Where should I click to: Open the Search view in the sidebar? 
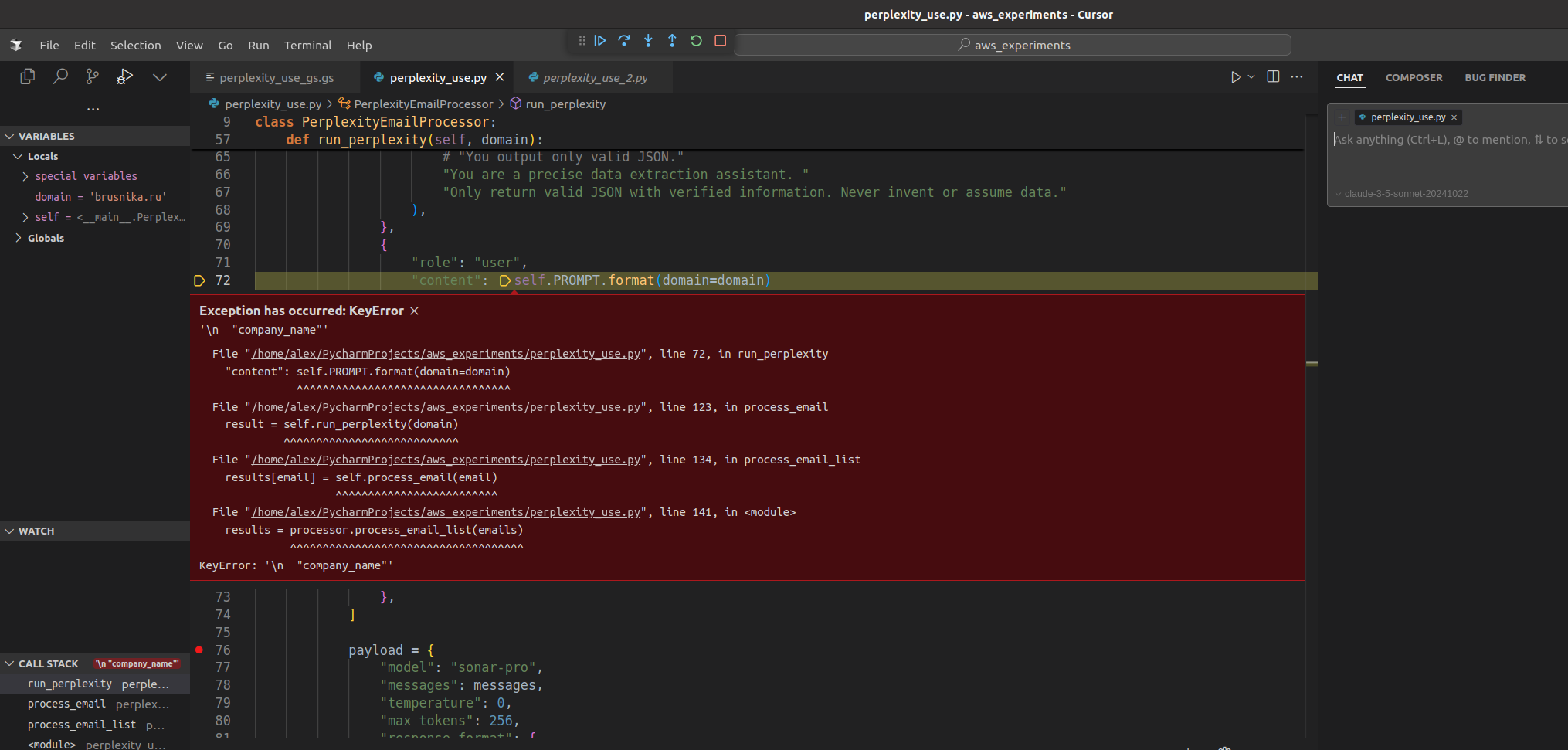[x=60, y=76]
